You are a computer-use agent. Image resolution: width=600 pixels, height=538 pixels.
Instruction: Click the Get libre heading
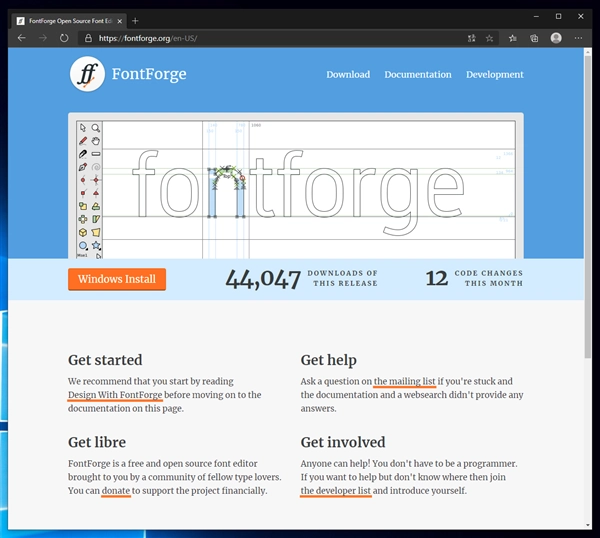tap(97, 442)
